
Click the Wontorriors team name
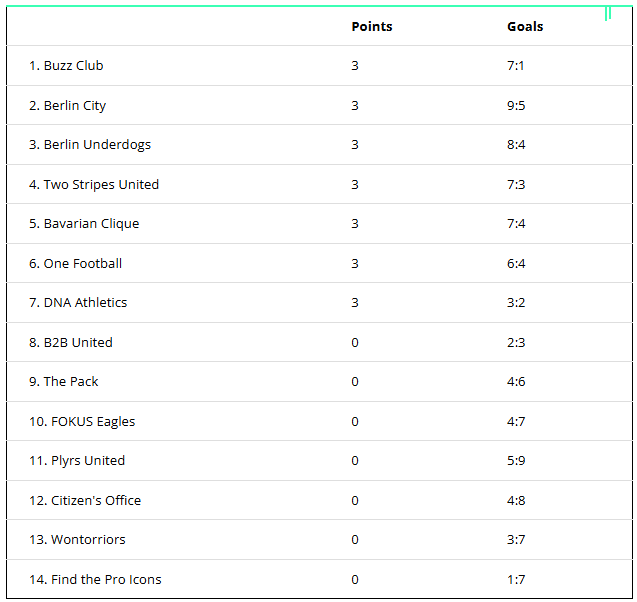tap(77, 540)
